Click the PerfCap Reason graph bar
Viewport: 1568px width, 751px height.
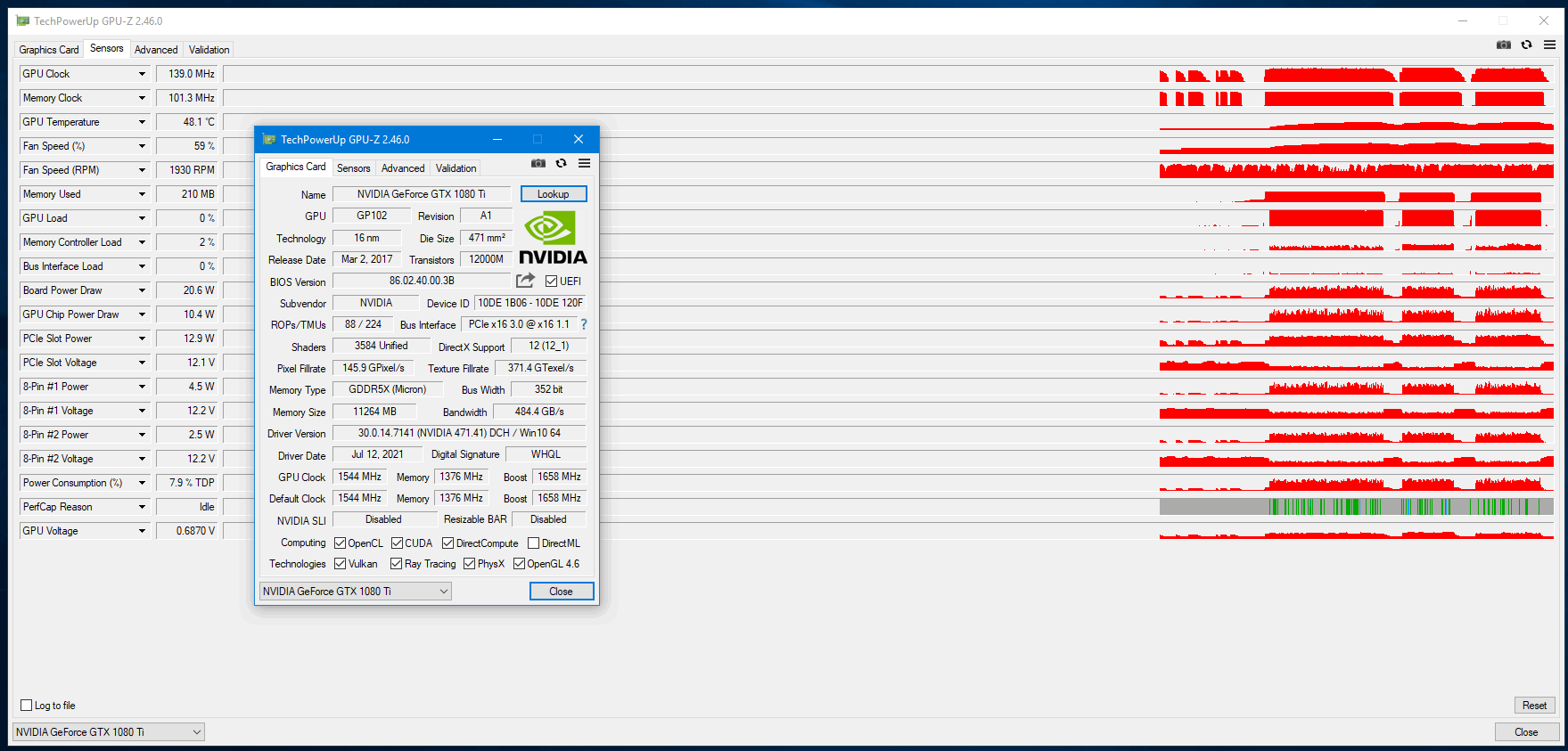[889, 507]
